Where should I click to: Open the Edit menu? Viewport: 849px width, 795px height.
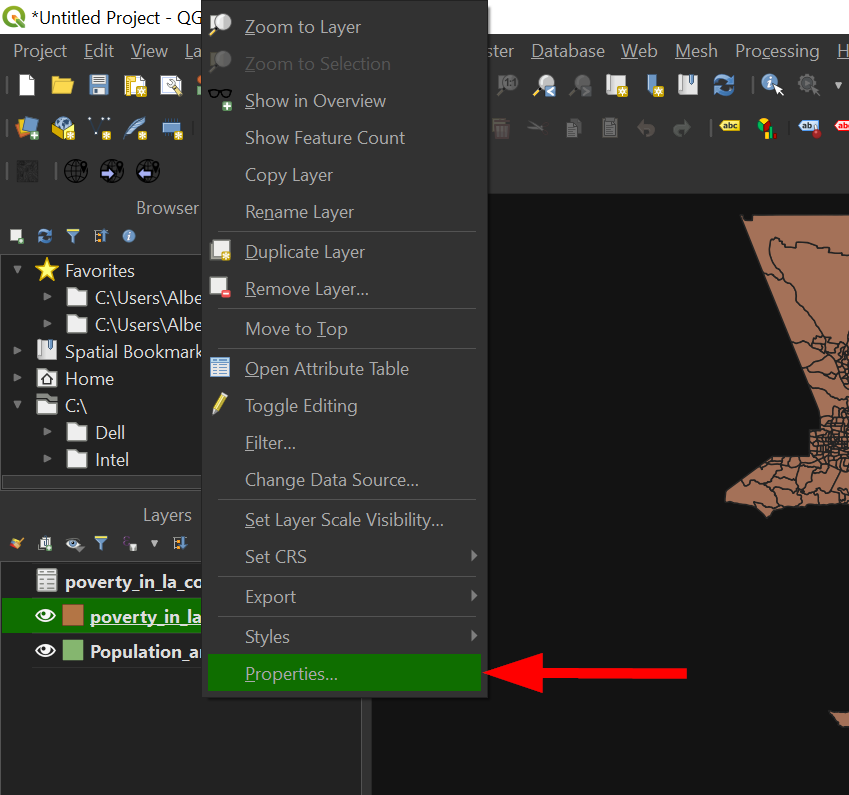(x=99, y=51)
